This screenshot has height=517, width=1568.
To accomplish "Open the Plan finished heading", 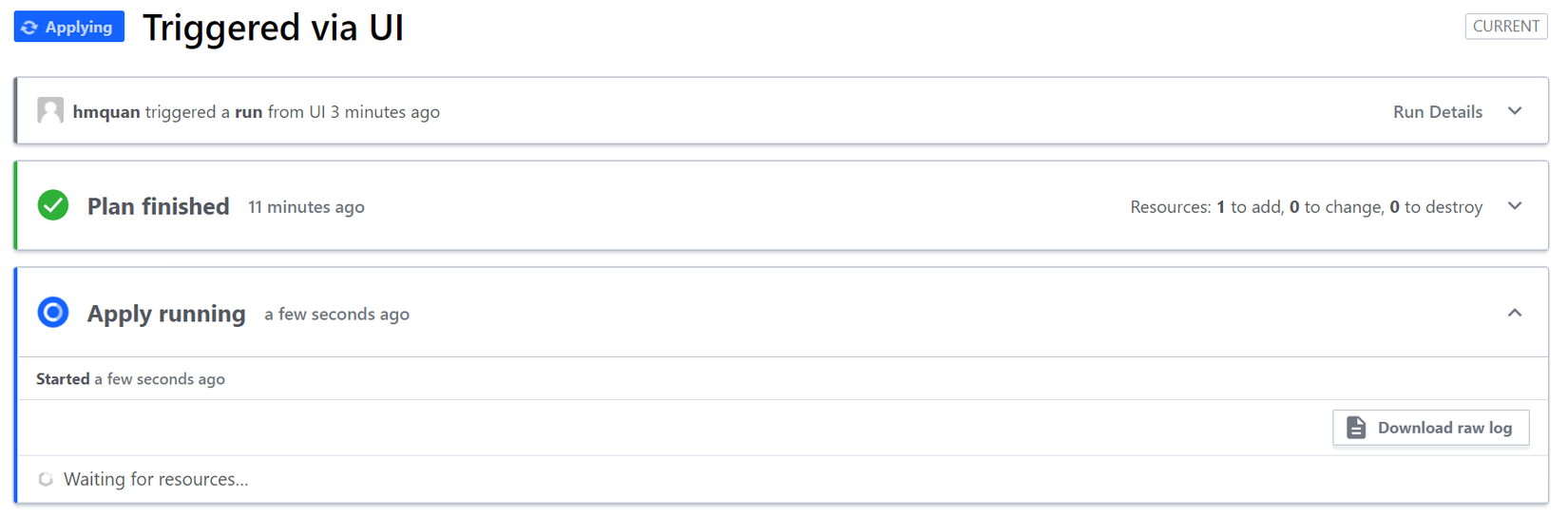I will point(159,206).
